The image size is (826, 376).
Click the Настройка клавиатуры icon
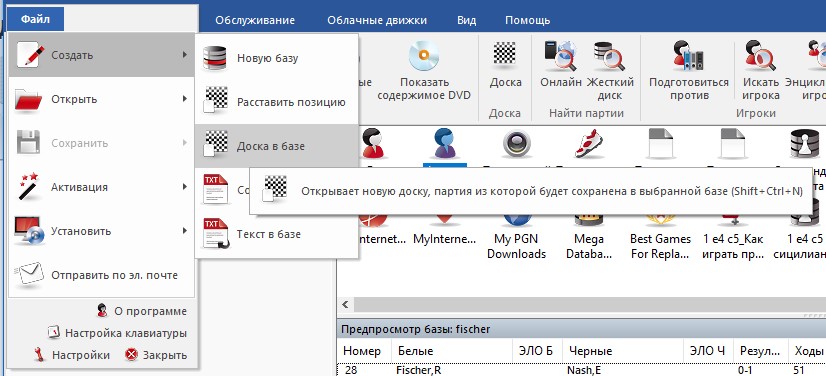pyautogui.click(x=53, y=333)
